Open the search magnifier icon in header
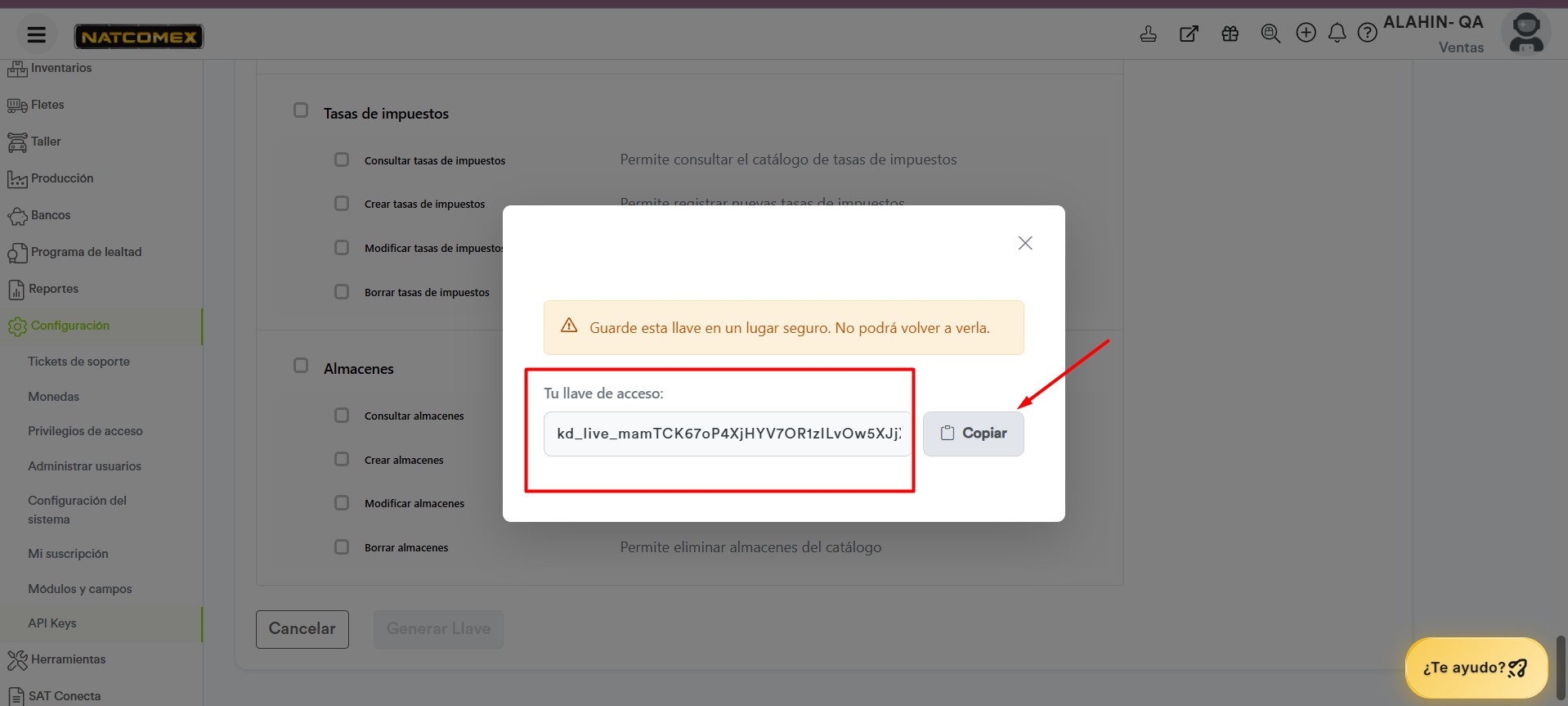The height and width of the screenshot is (706, 1568). (x=1270, y=34)
